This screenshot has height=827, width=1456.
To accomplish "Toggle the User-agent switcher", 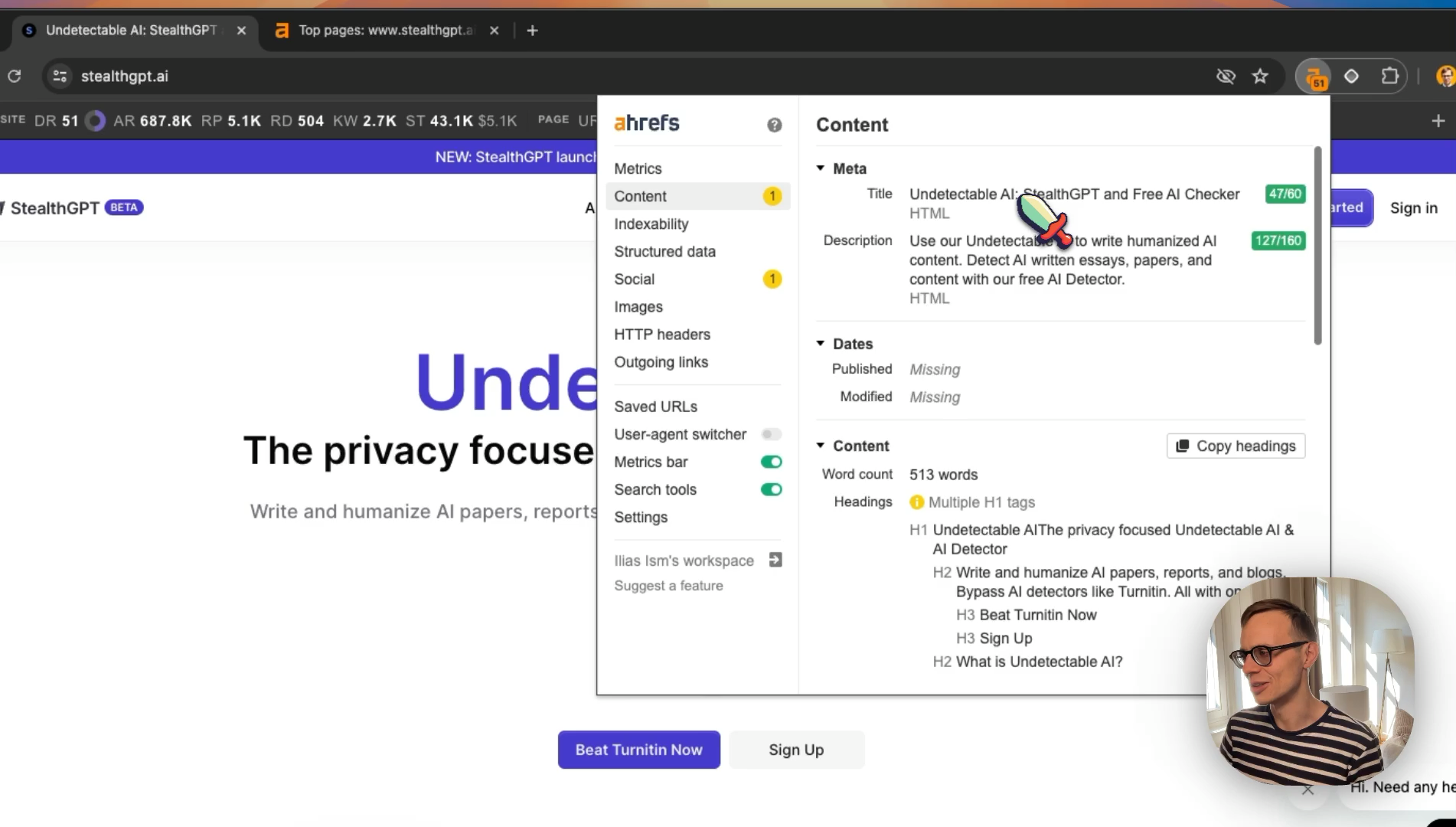I will point(771,434).
